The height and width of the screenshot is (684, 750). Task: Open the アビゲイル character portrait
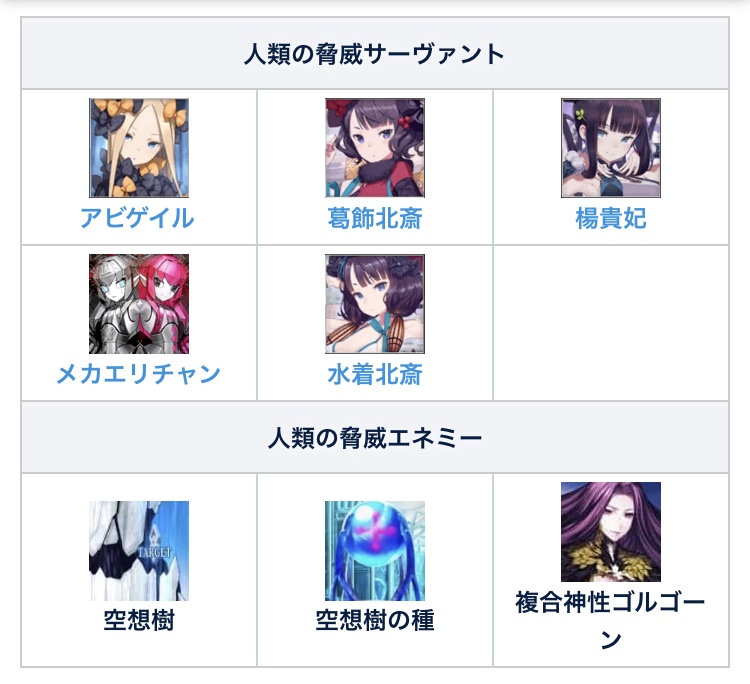tap(139, 148)
